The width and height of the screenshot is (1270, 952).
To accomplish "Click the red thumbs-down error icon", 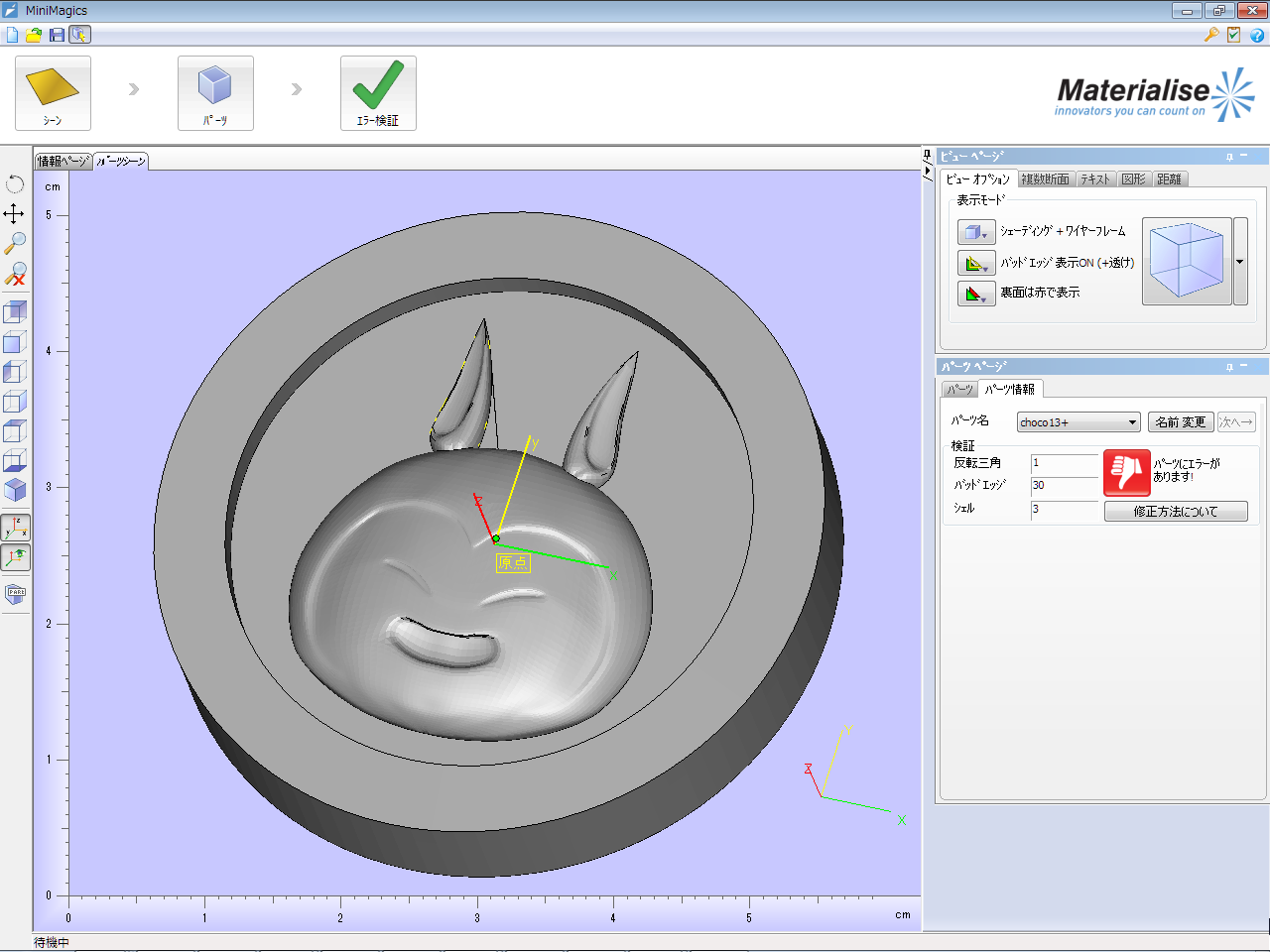I will 1127,473.
